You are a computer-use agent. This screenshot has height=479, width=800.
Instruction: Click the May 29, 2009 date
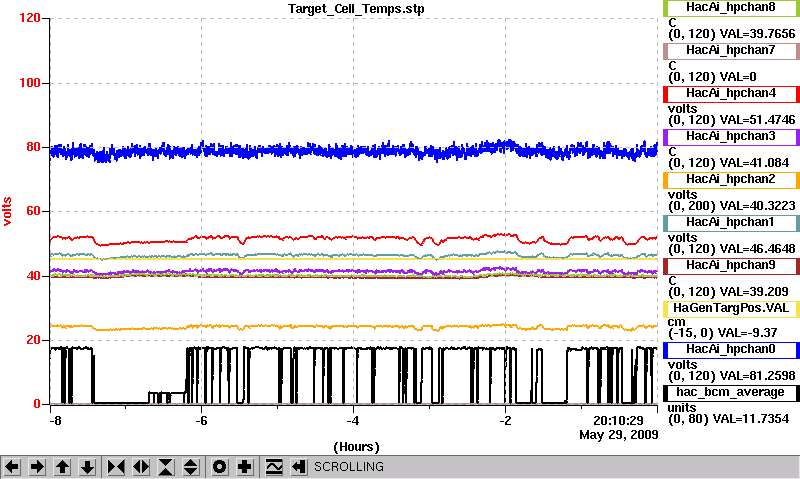(x=618, y=435)
